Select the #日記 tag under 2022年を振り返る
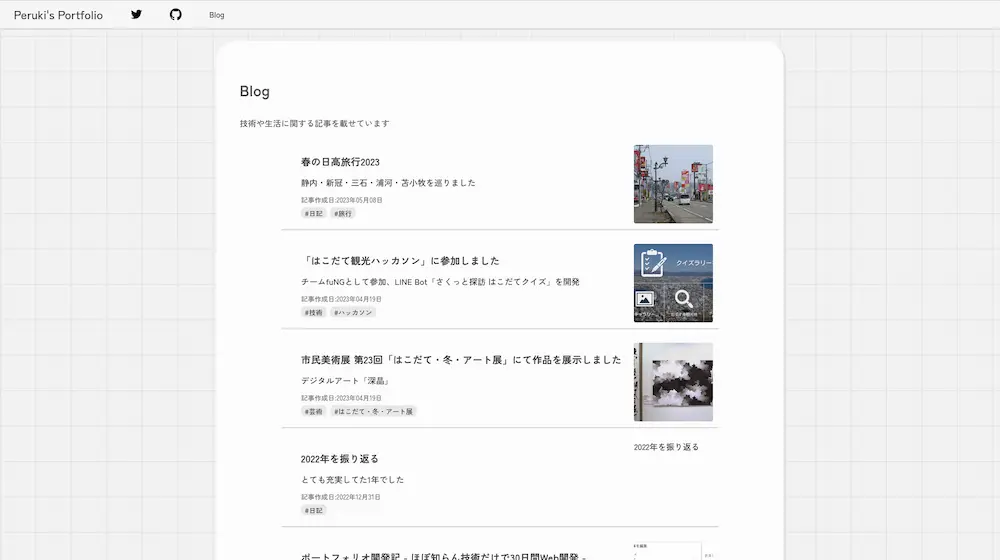The width and height of the screenshot is (1000, 560). (314, 510)
